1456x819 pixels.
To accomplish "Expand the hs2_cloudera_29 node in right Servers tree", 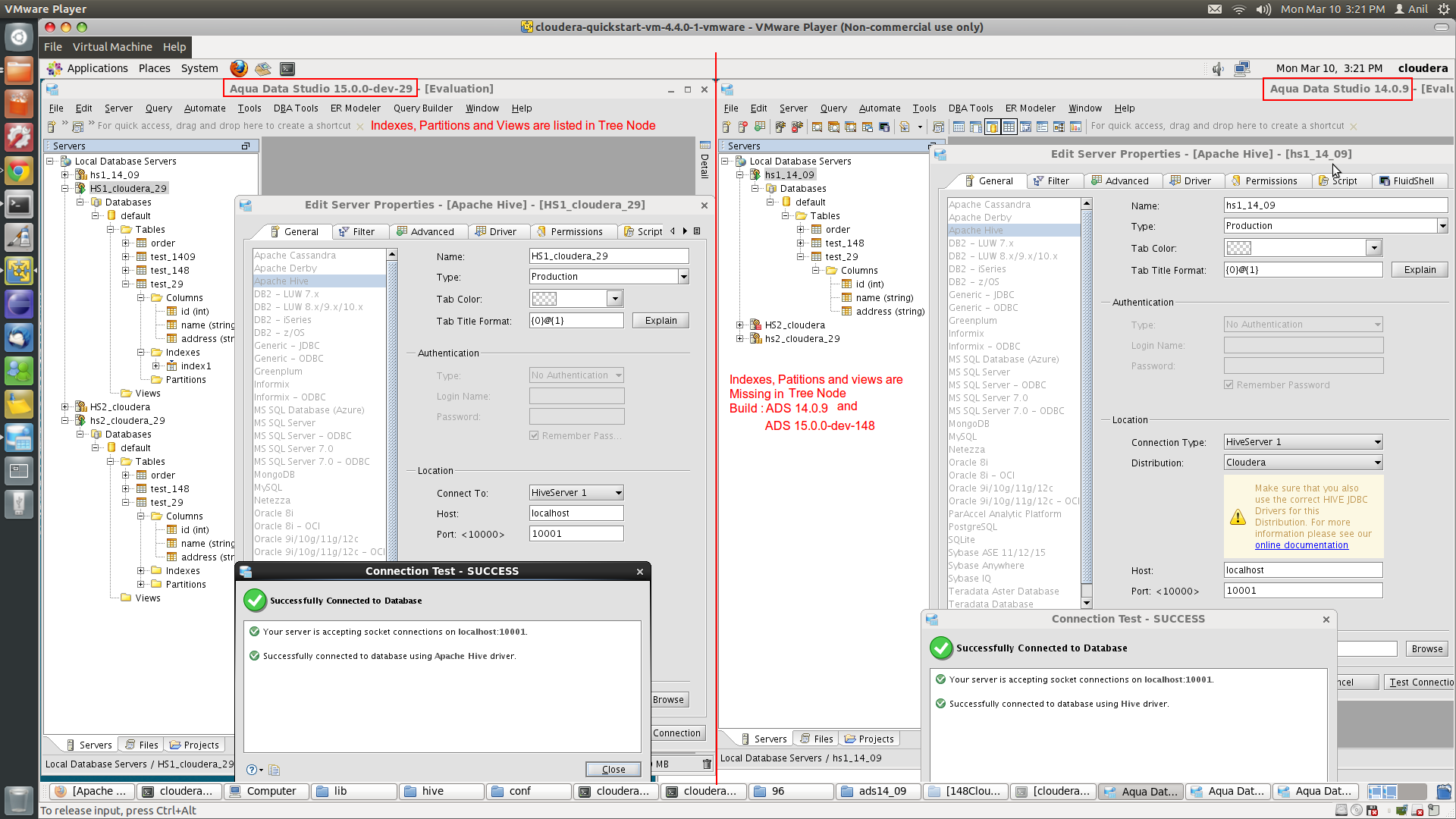I will 740,339.
